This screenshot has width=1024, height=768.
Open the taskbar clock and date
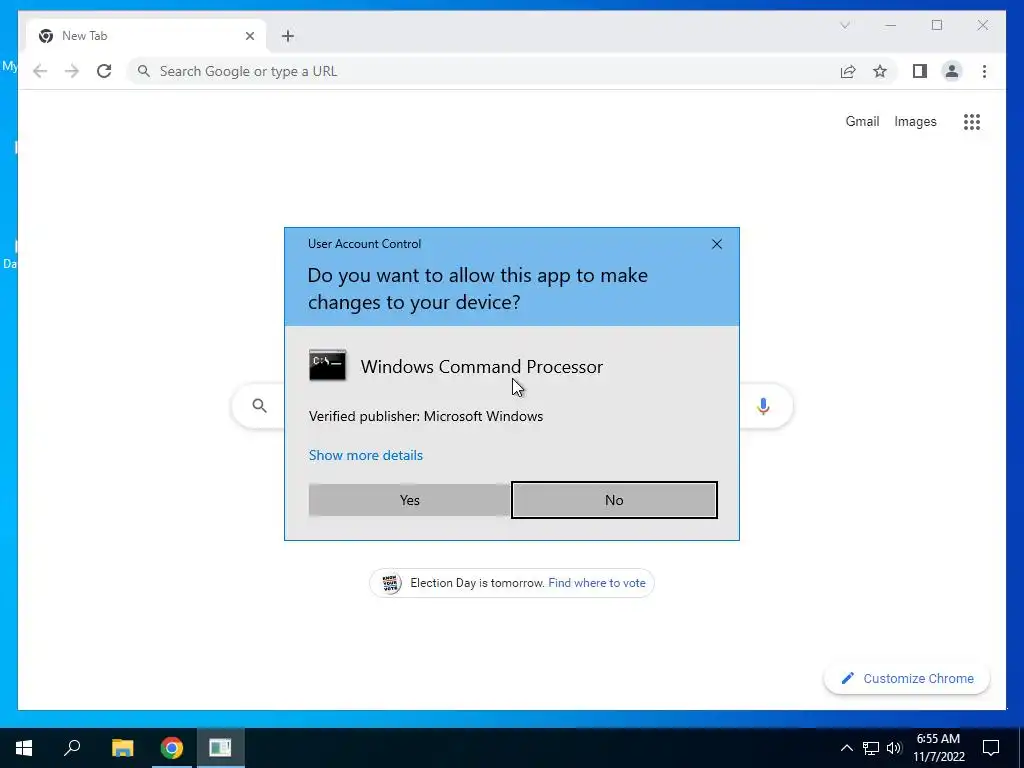coord(938,748)
